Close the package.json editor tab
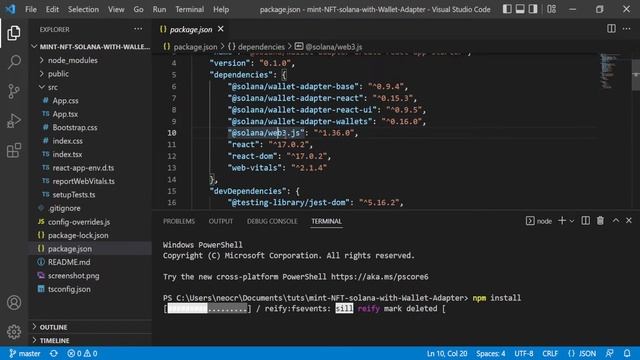This screenshot has height=360, width=640. point(220,29)
